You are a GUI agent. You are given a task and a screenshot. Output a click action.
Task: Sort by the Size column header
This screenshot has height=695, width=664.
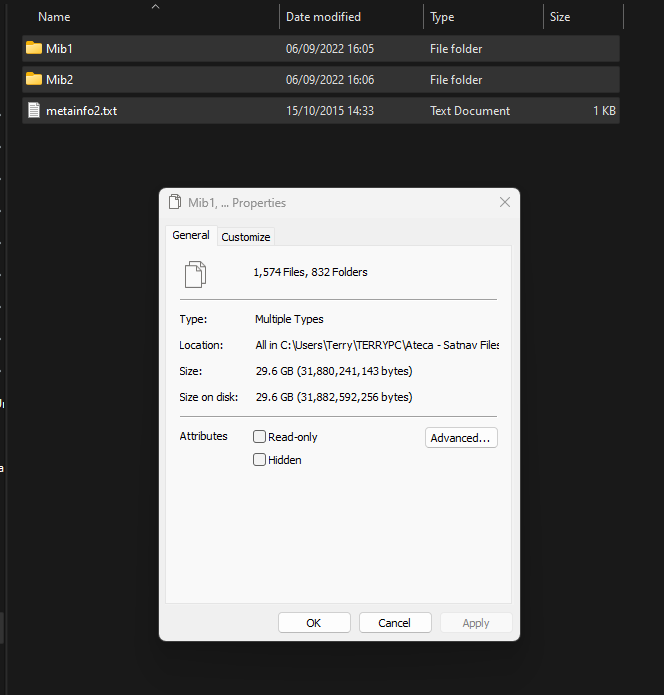click(560, 17)
